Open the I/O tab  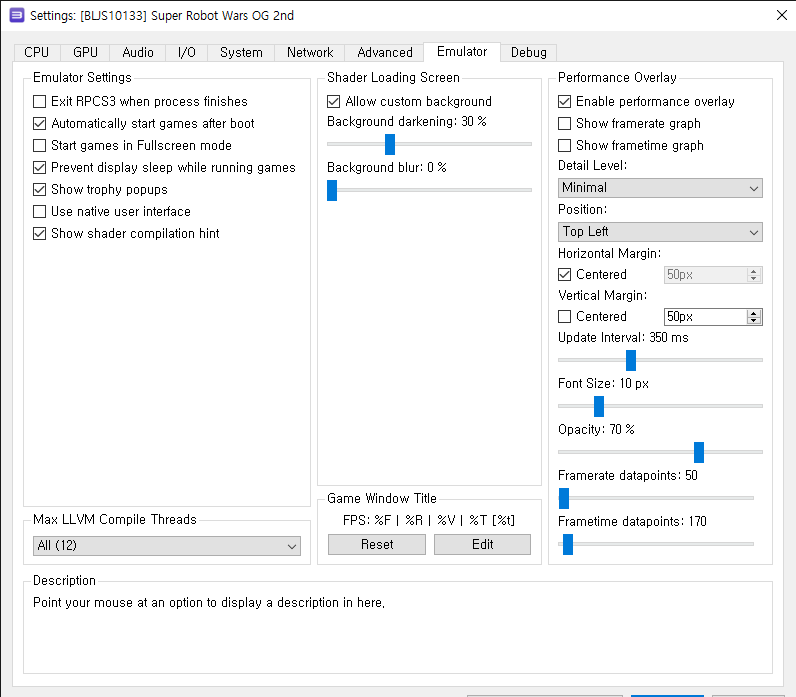(186, 53)
